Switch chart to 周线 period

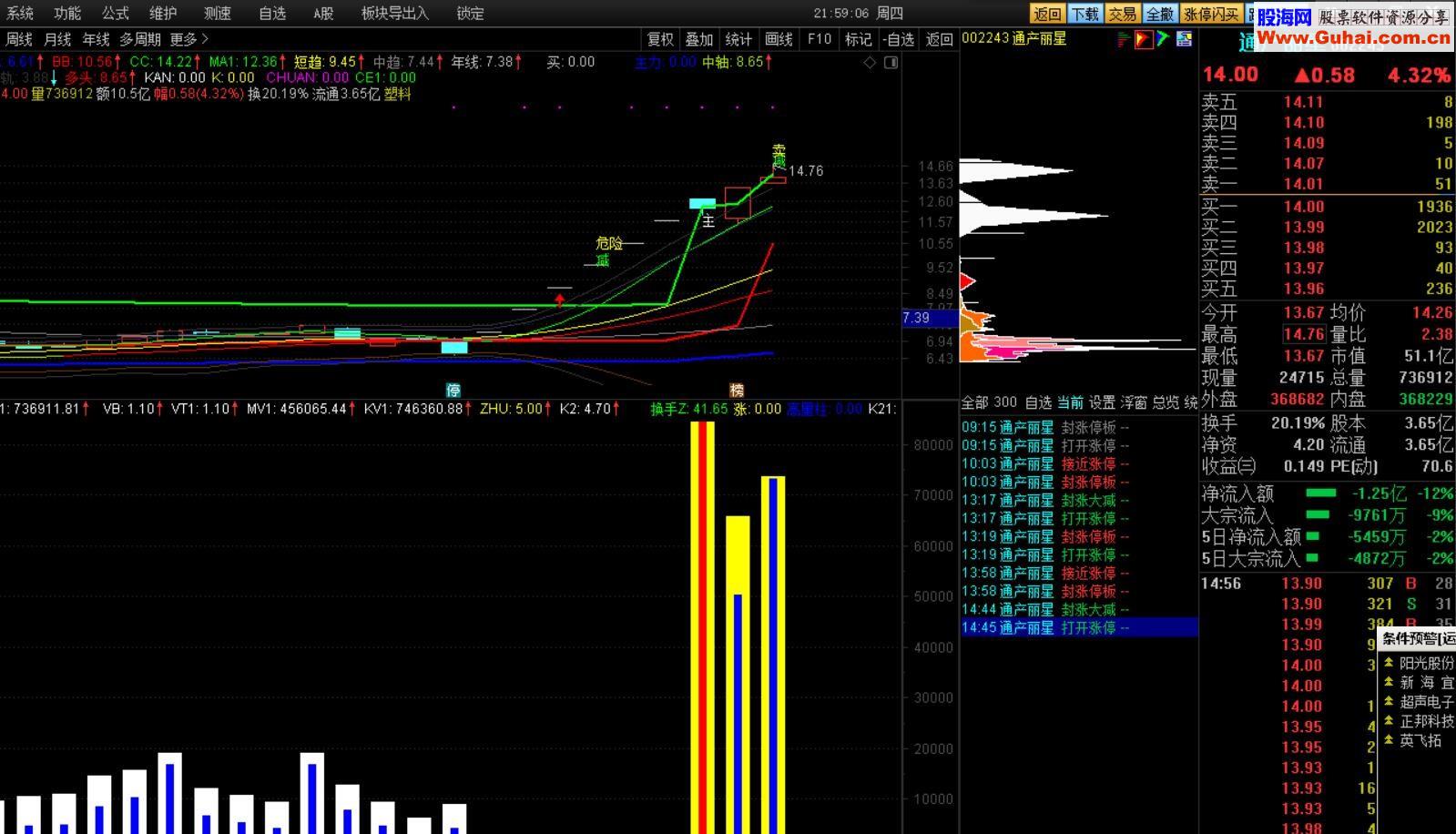point(19,39)
